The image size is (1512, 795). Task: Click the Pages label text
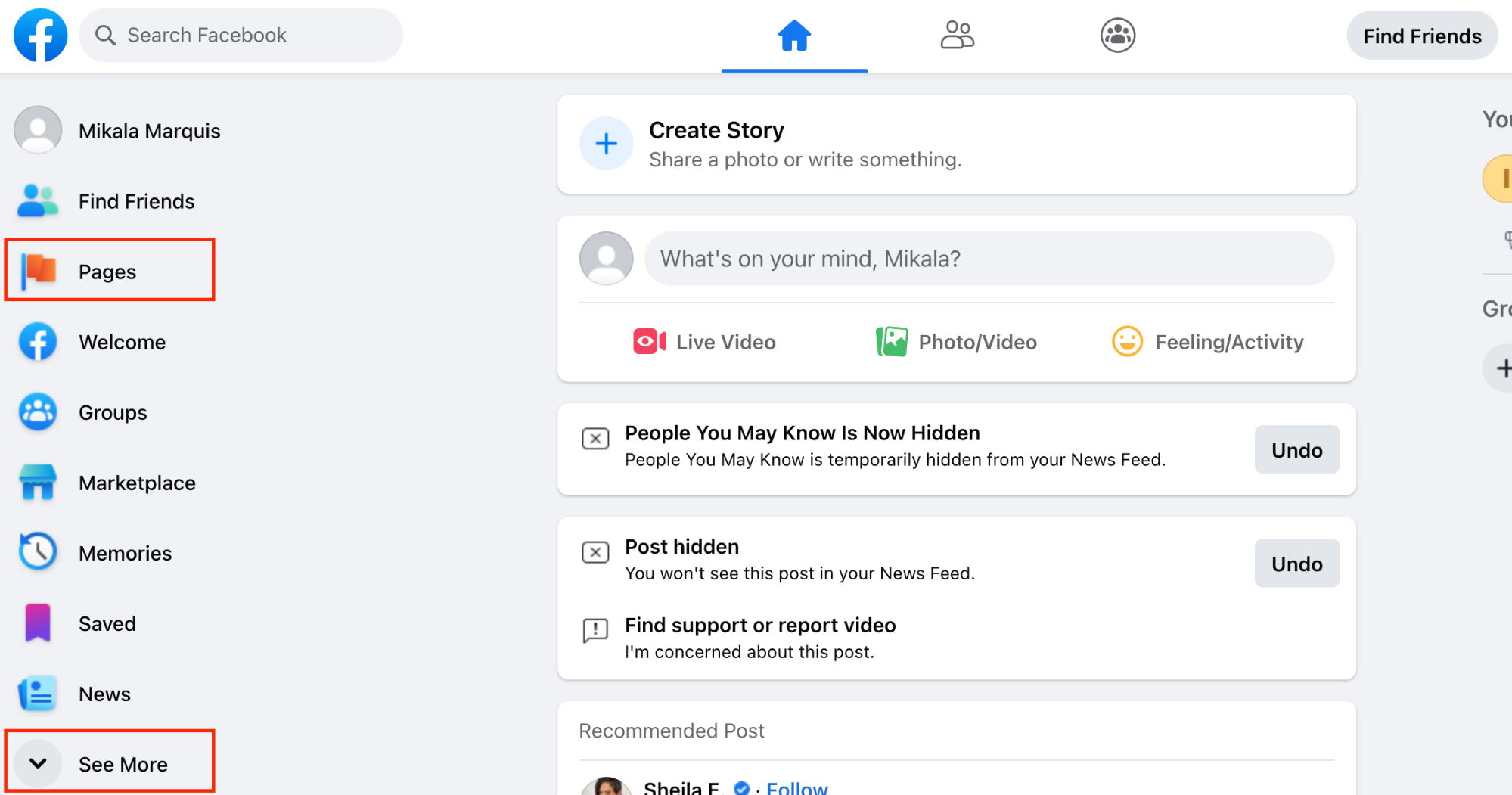(107, 272)
